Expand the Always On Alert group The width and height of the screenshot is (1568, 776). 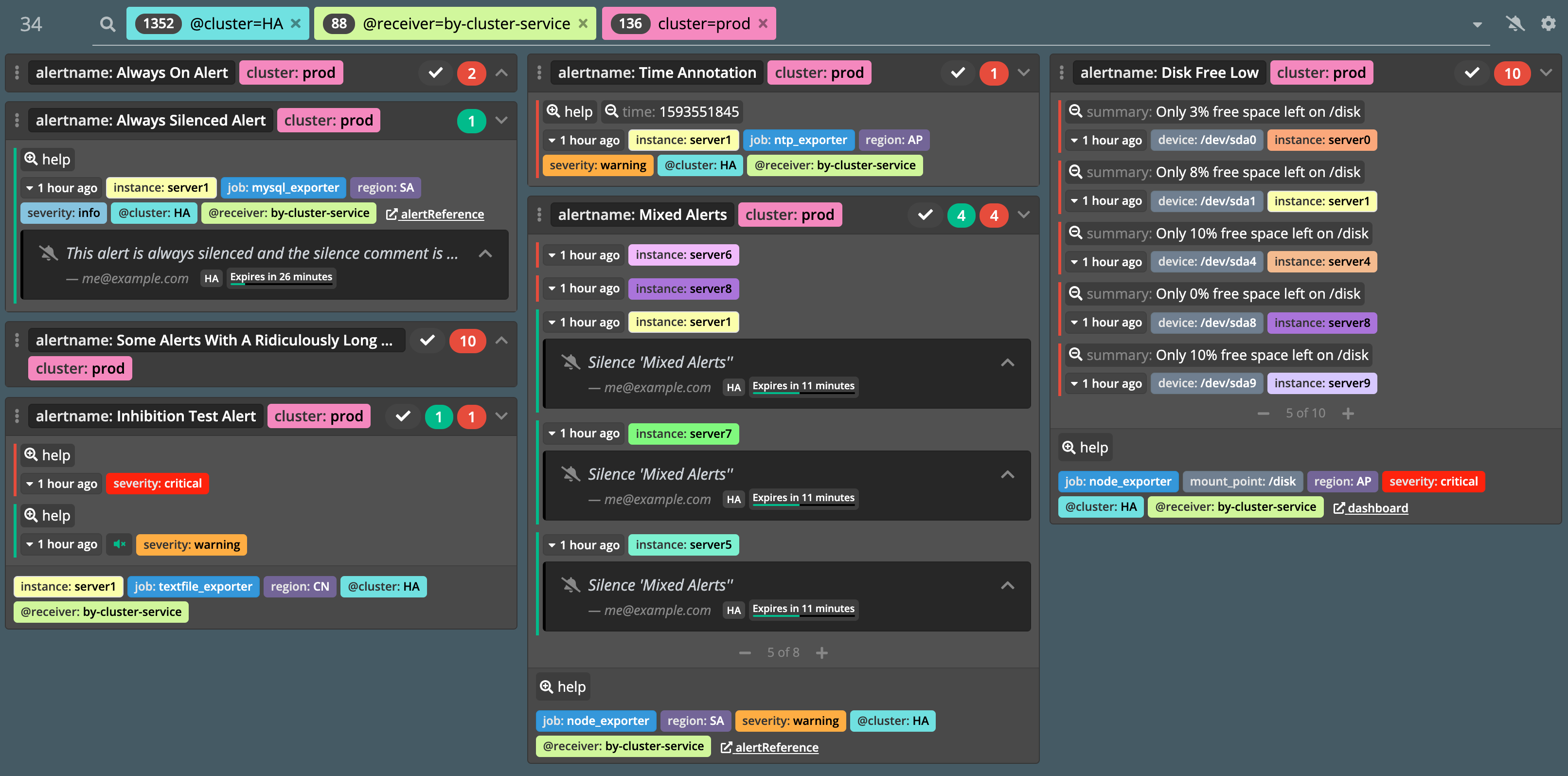501,72
